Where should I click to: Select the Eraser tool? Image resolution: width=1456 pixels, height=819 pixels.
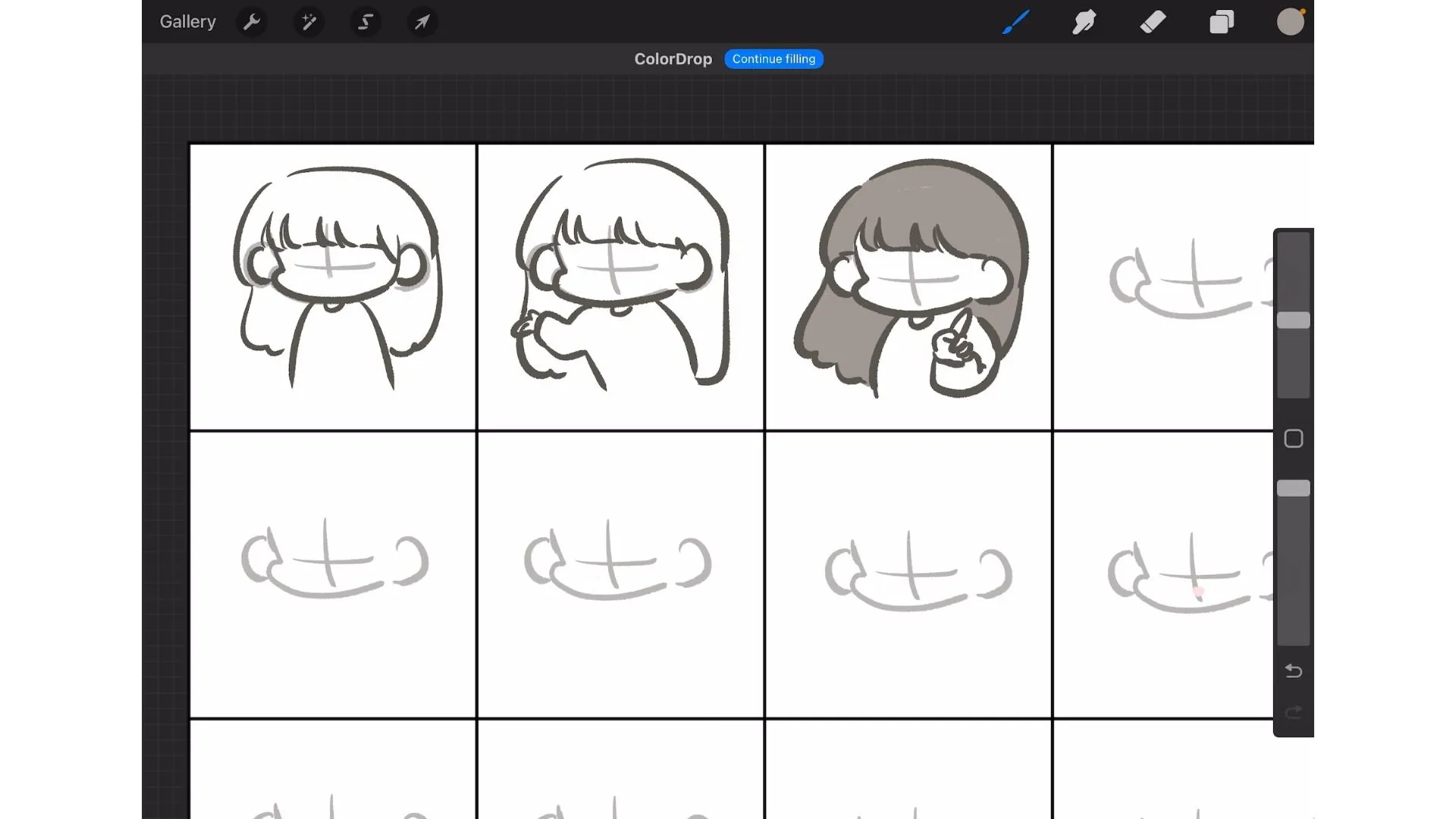click(x=1153, y=22)
